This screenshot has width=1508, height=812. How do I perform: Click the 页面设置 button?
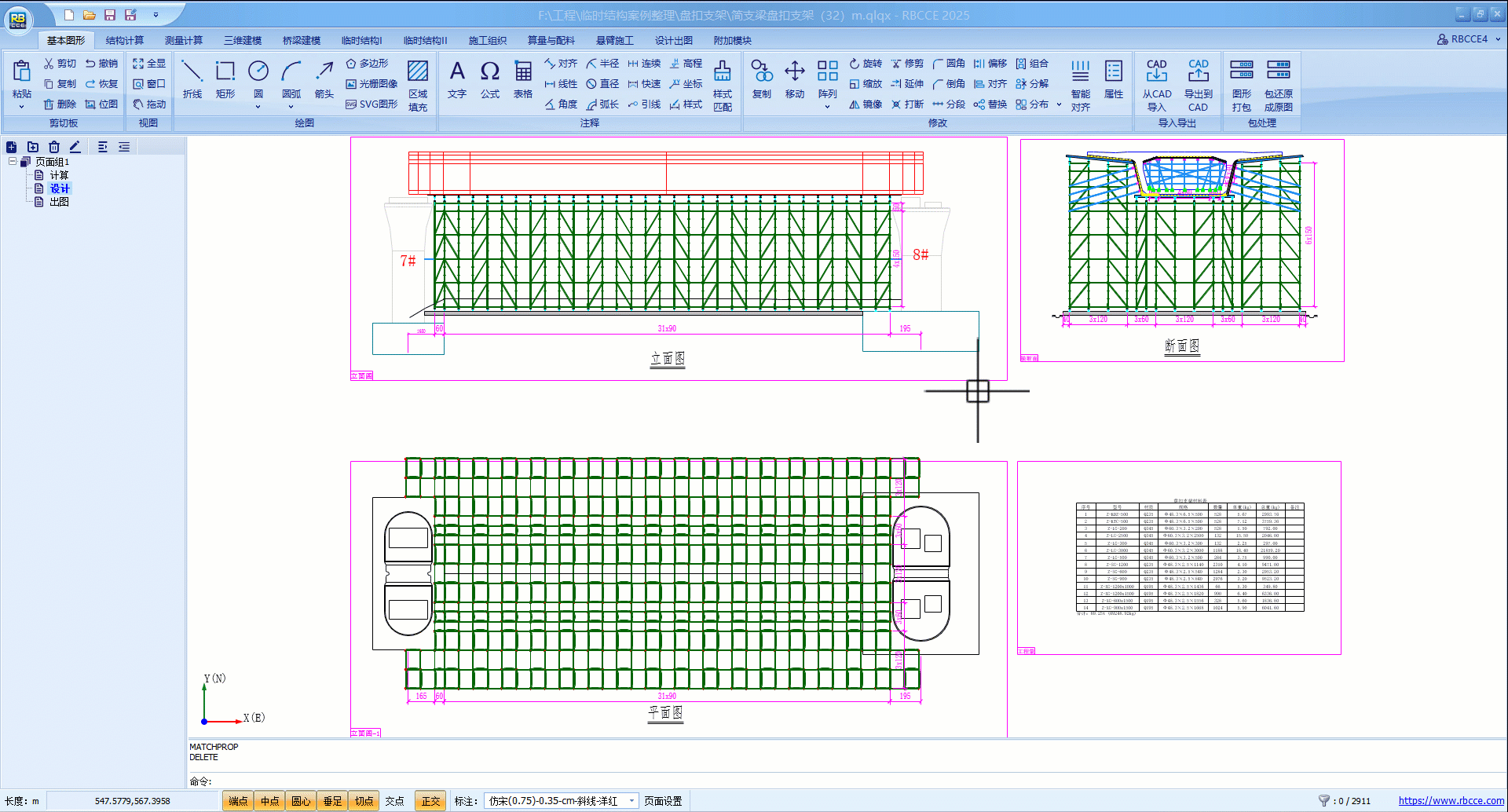tap(663, 801)
